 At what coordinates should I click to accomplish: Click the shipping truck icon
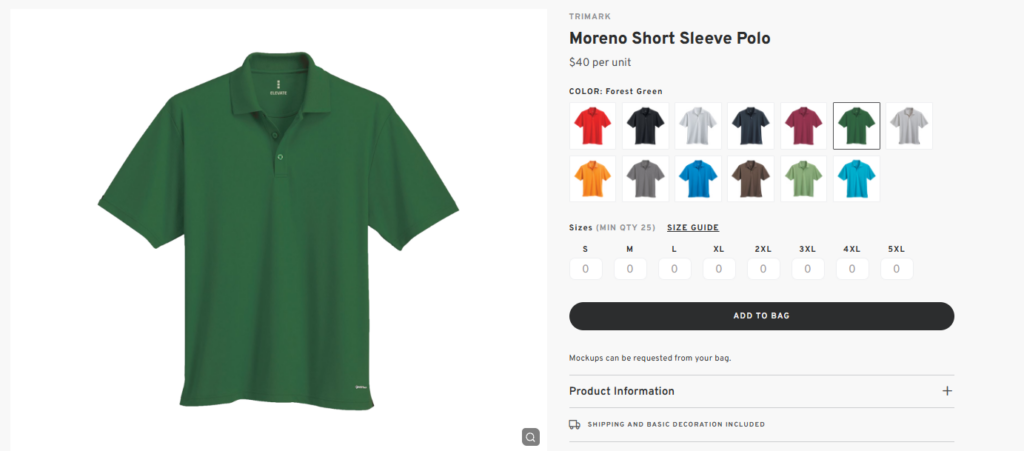coord(575,424)
